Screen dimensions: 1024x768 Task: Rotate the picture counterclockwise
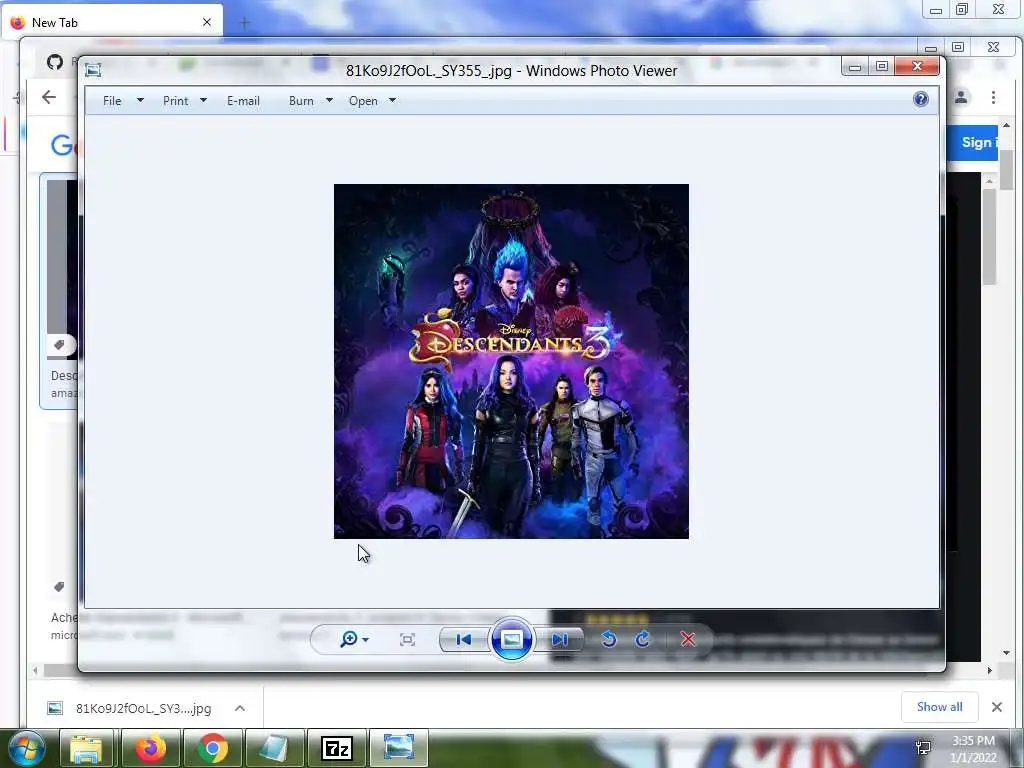[609, 639]
